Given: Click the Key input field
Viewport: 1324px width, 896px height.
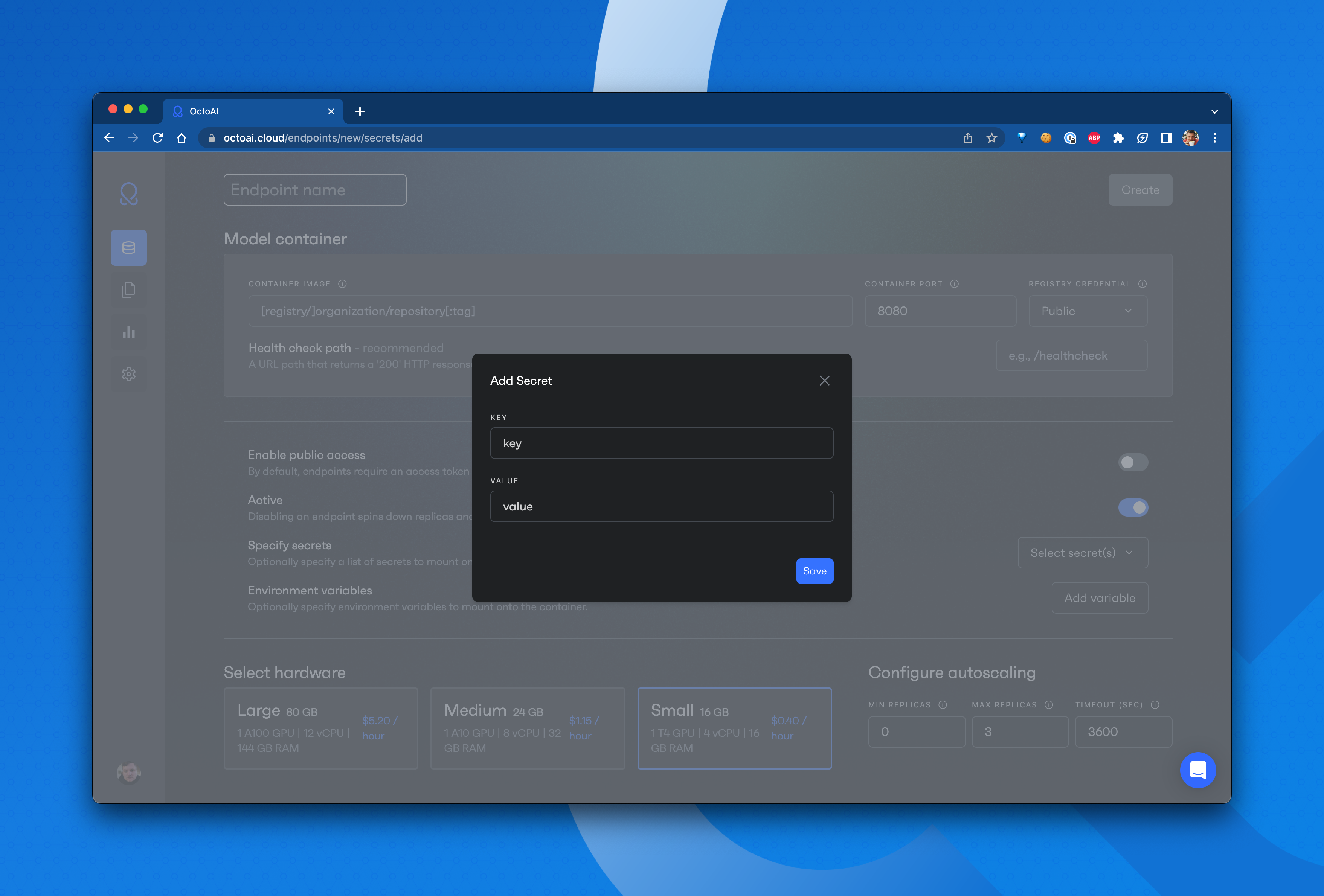Looking at the screenshot, I should click(x=661, y=443).
